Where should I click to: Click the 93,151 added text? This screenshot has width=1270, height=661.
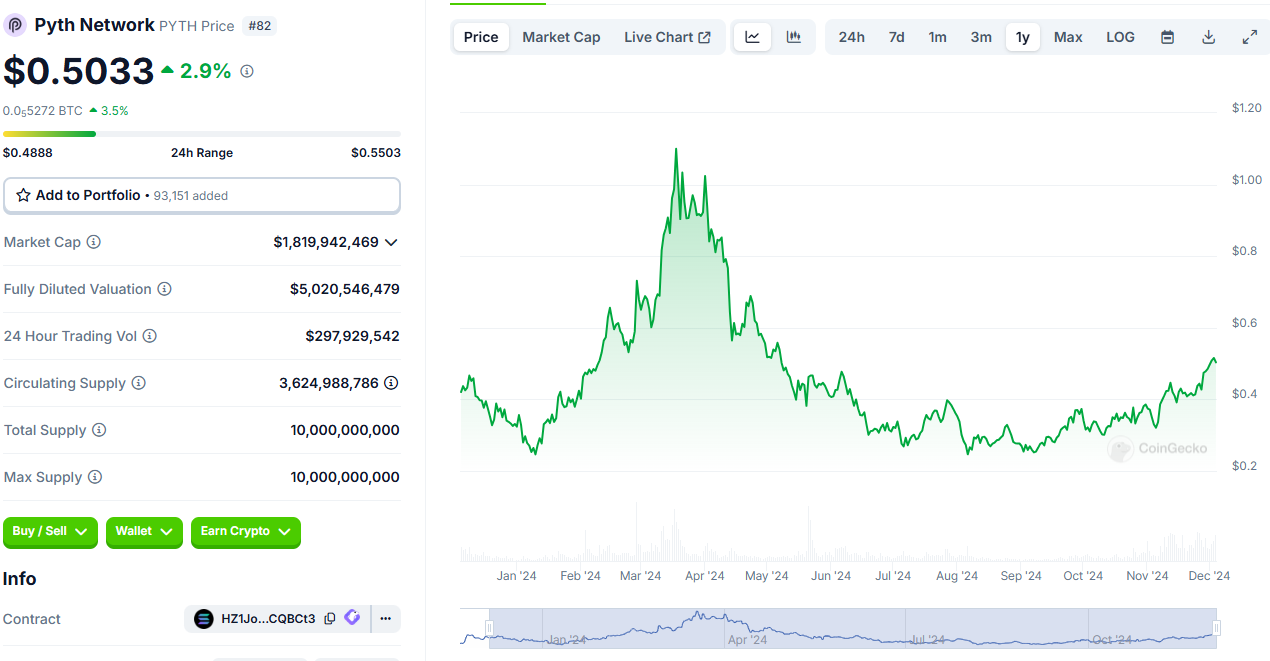191,196
